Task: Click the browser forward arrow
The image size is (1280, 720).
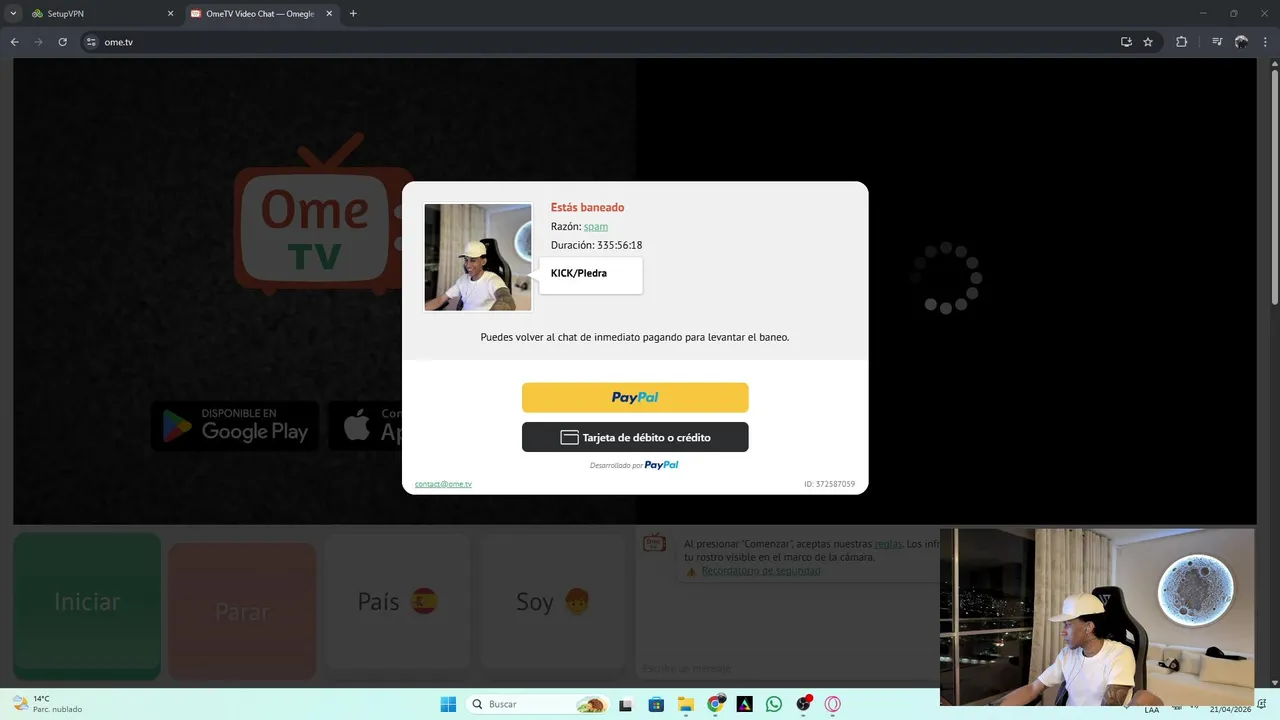Action: pos(38,42)
